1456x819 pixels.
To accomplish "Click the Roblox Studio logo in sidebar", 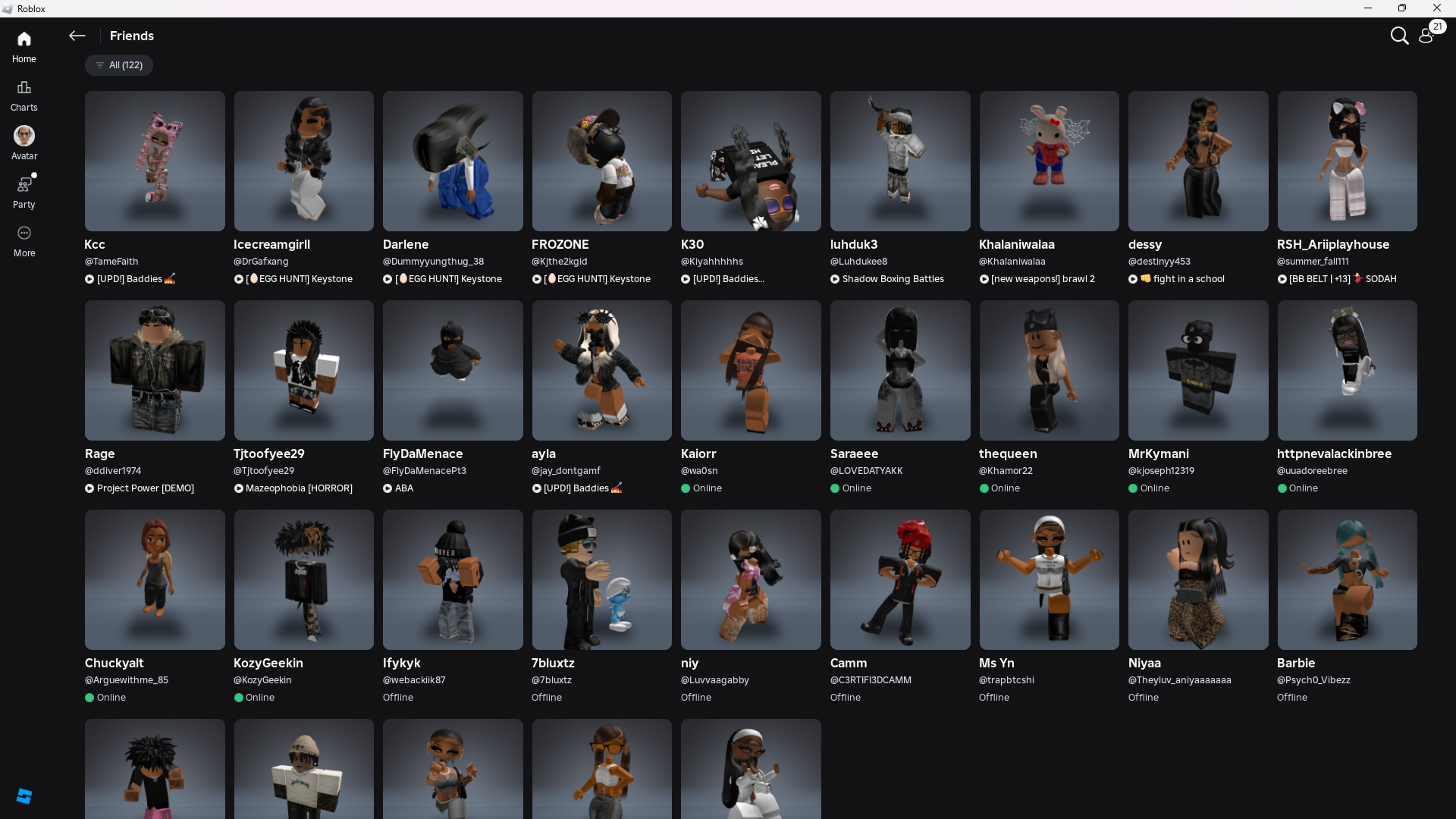I will 24,795.
